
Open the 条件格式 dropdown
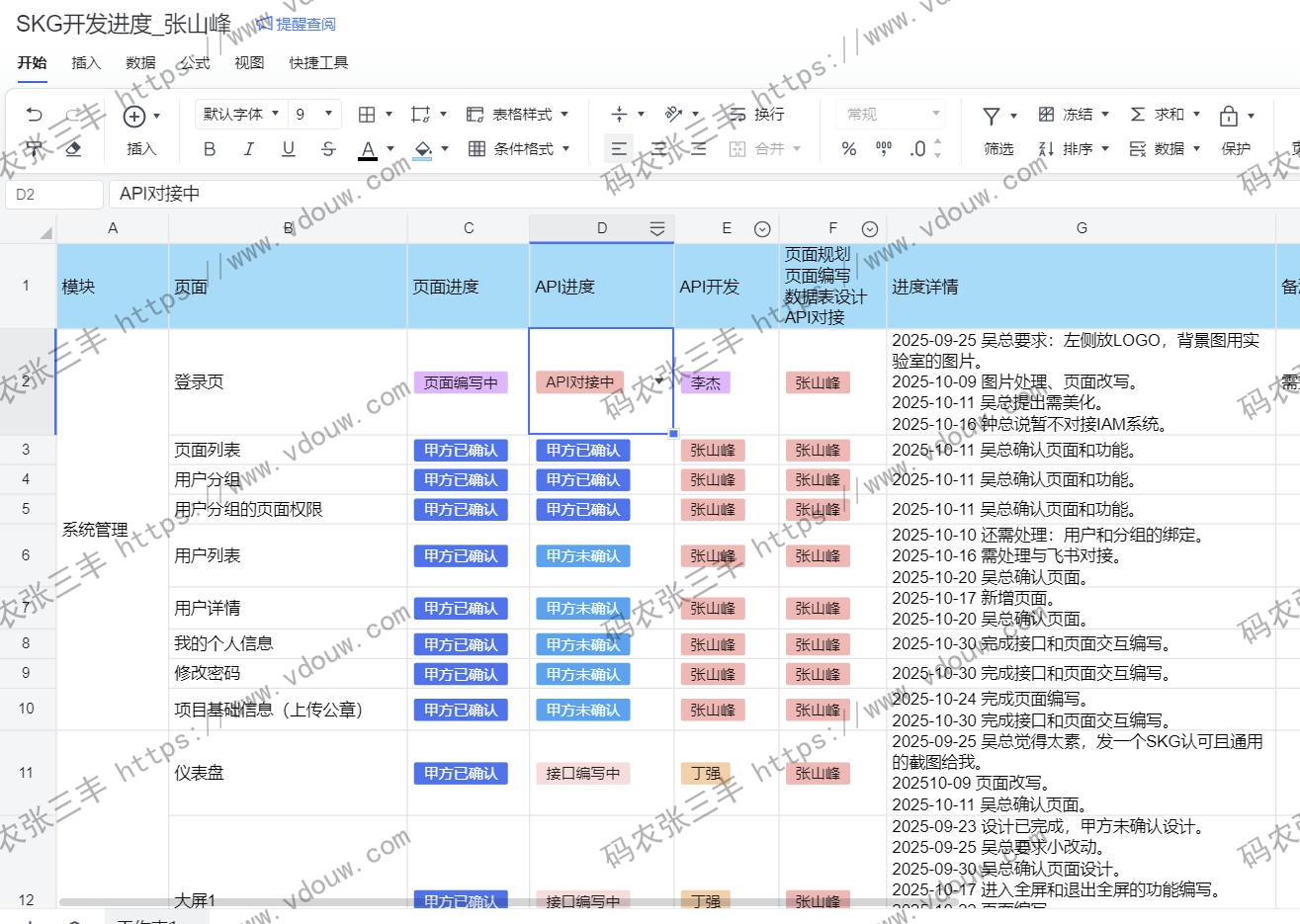[x=520, y=149]
